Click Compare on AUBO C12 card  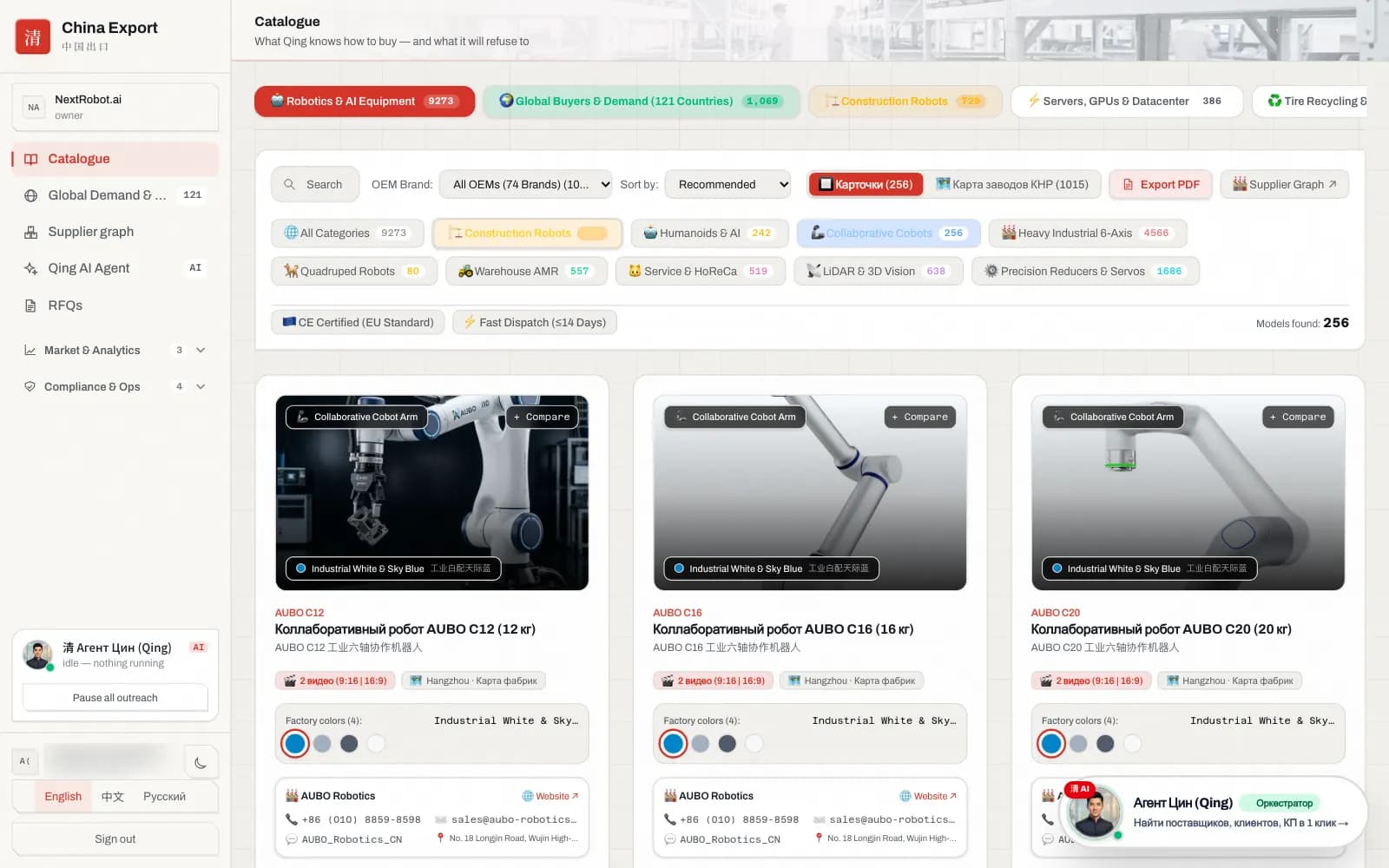(x=542, y=417)
